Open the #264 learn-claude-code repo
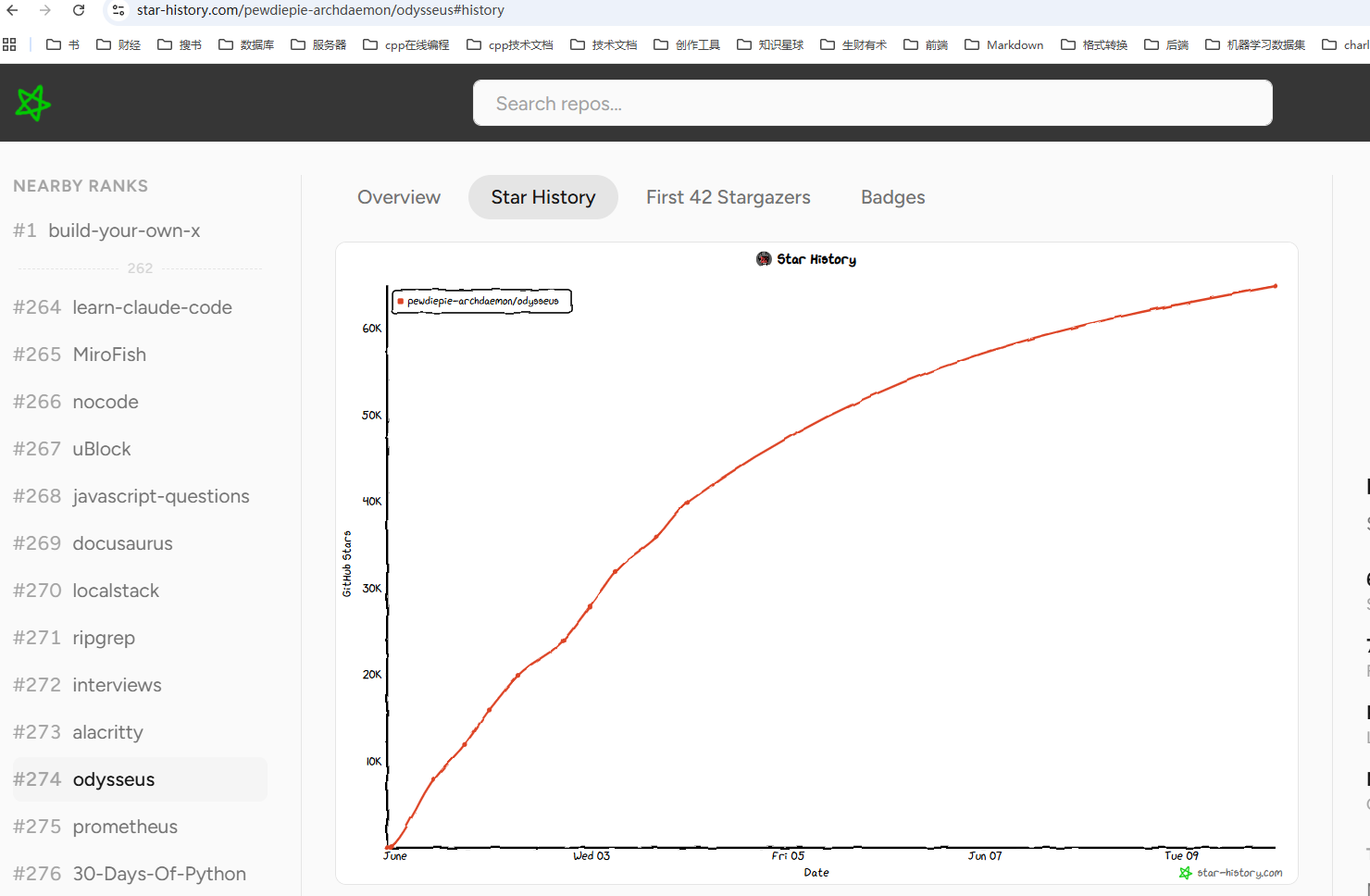 click(122, 307)
